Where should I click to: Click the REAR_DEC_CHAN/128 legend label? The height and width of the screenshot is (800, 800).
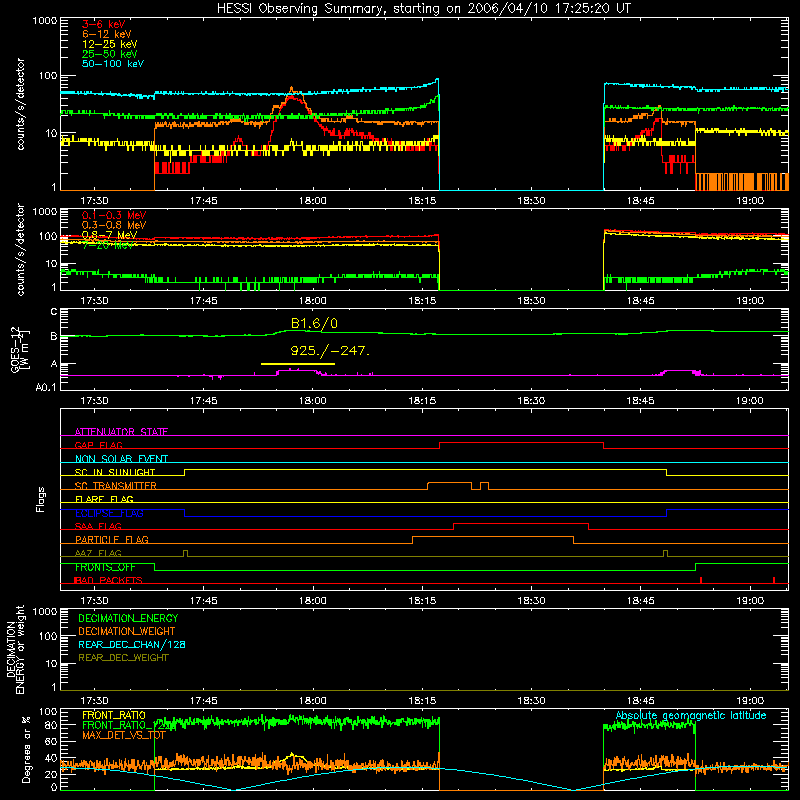132,644
